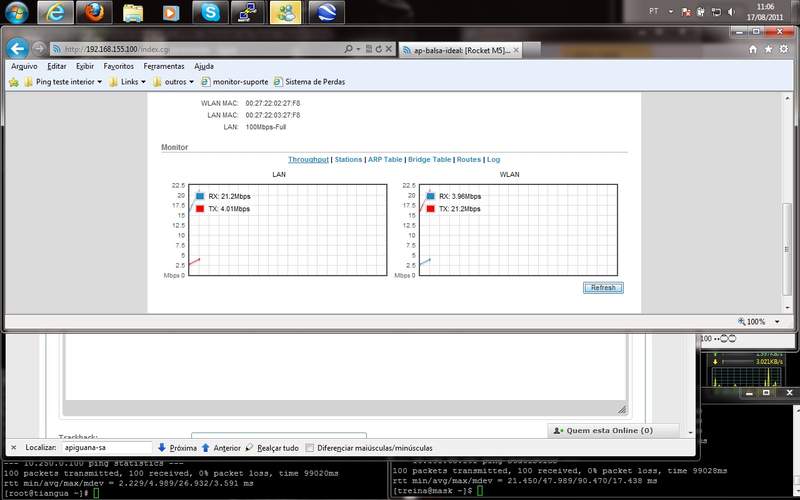This screenshot has width=800, height=500.
Task: Click the compatibility view icon in address bar
Action: tap(368, 49)
